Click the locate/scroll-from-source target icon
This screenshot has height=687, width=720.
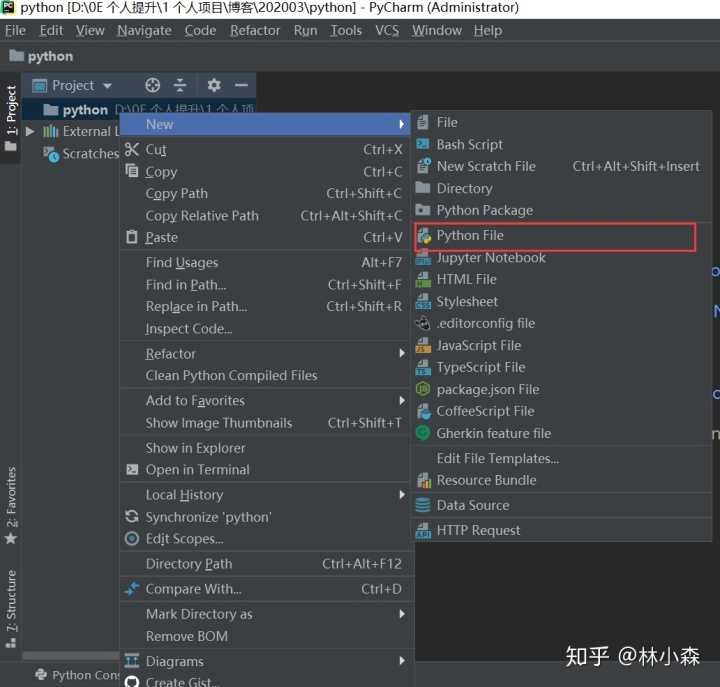152,85
